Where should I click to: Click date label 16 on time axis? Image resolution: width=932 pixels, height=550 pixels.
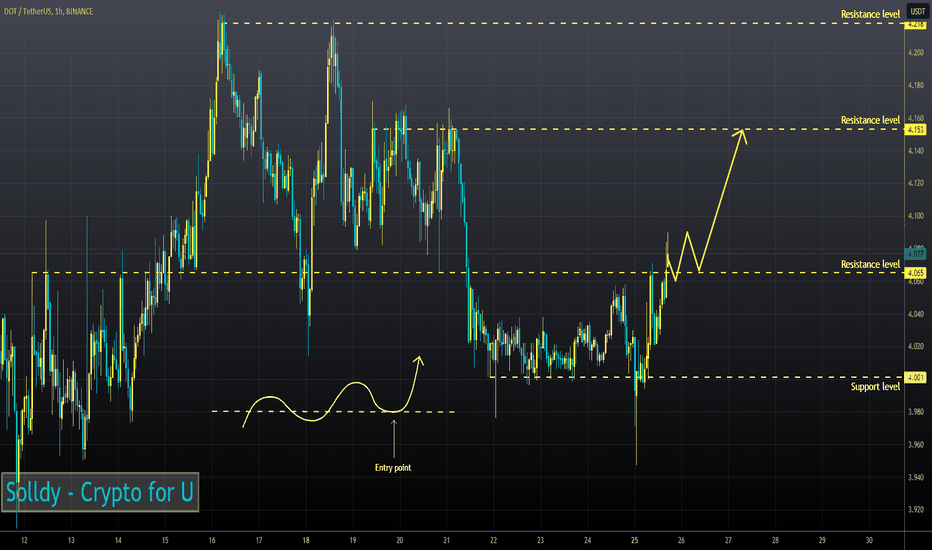[212, 540]
